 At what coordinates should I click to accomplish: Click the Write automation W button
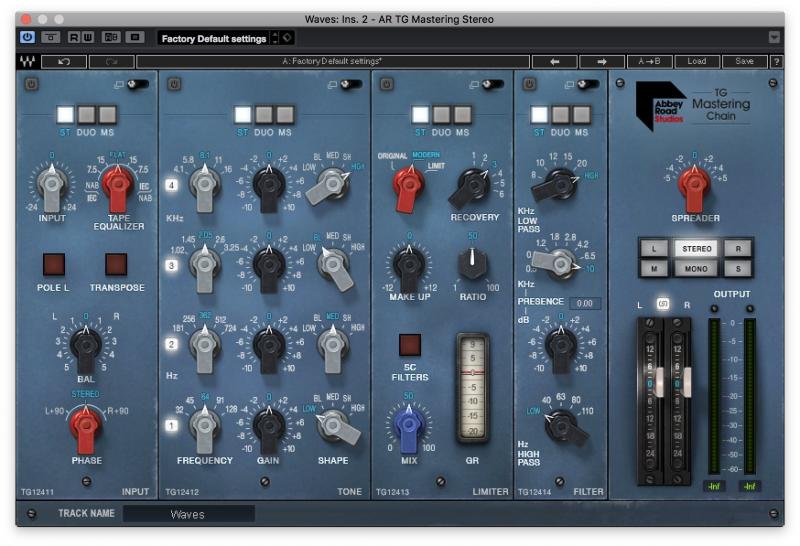[88, 37]
